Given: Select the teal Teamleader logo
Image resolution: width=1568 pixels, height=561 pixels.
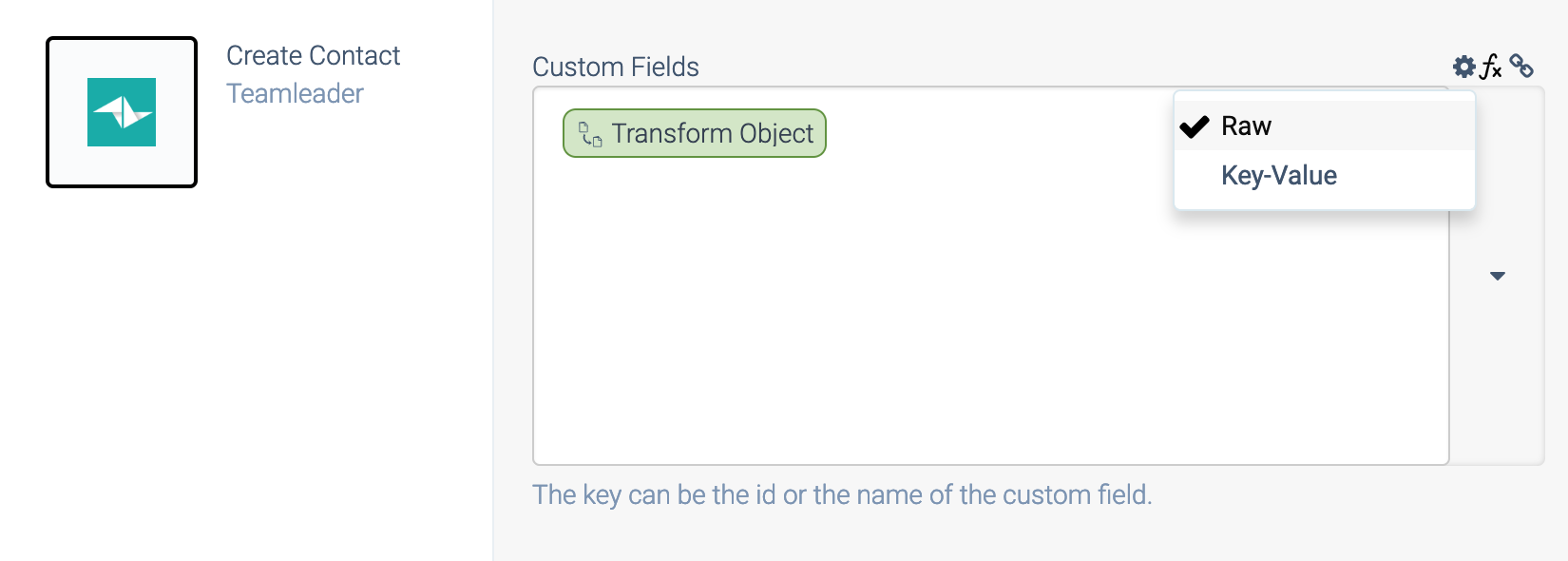Looking at the screenshot, I should 122,112.
